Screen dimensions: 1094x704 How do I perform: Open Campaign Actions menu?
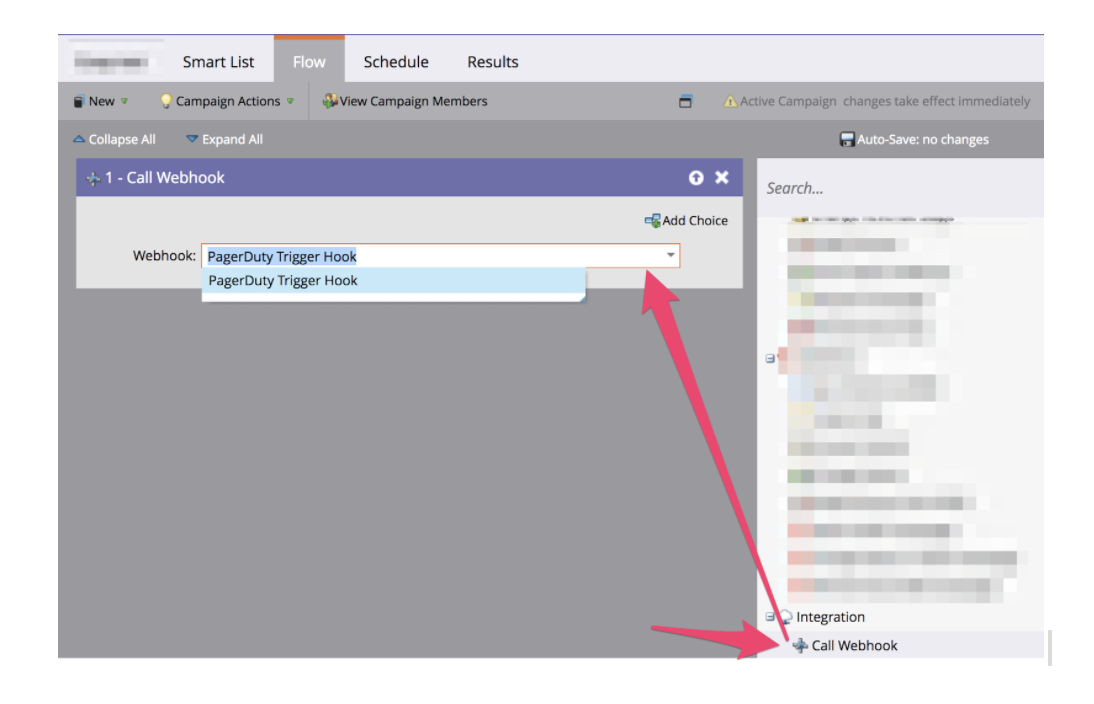[x=227, y=101]
